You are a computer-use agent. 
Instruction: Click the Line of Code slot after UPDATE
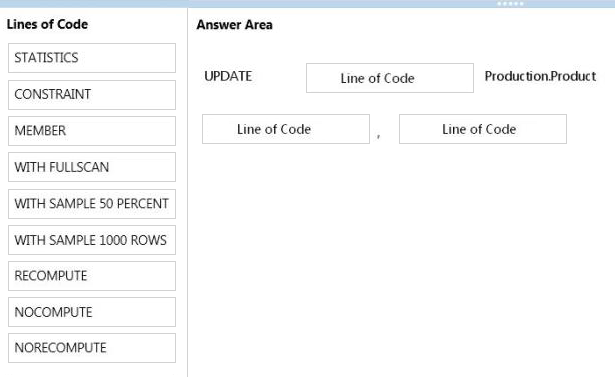pos(390,78)
